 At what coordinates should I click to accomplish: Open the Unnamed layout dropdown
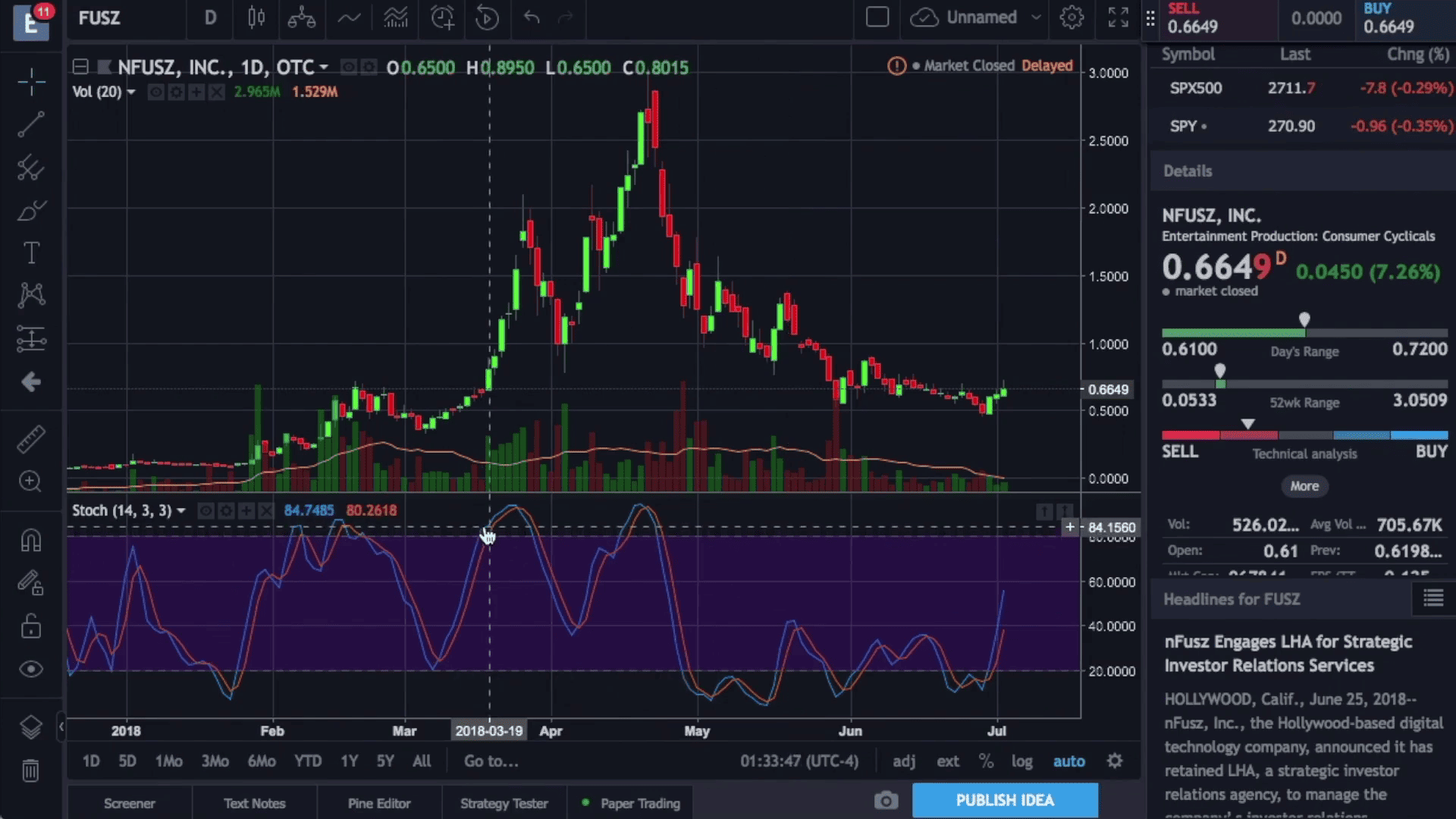pos(1036,17)
